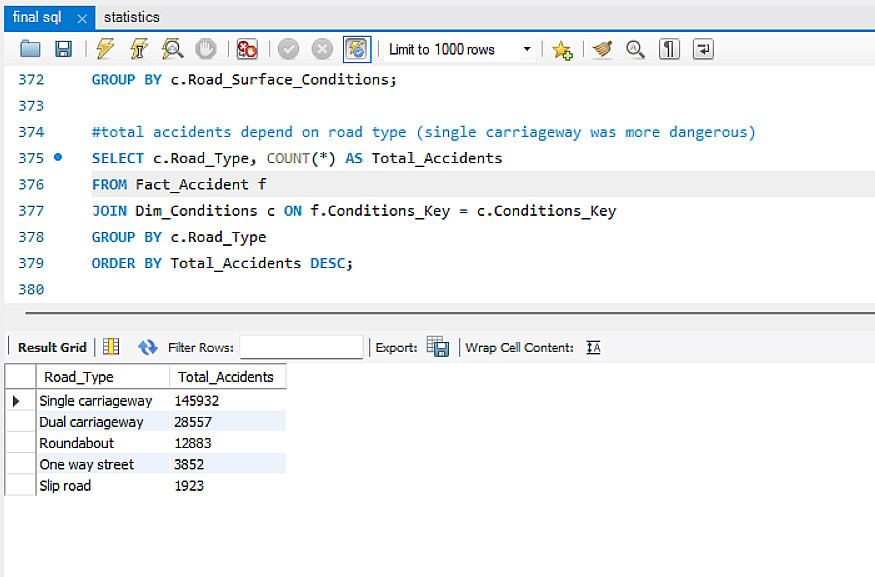Image resolution: width=875 pixels, height=577 pixels.
Task: Click GROUP BY c.Road_Type on line 378
Action: [x=179, y=237]
